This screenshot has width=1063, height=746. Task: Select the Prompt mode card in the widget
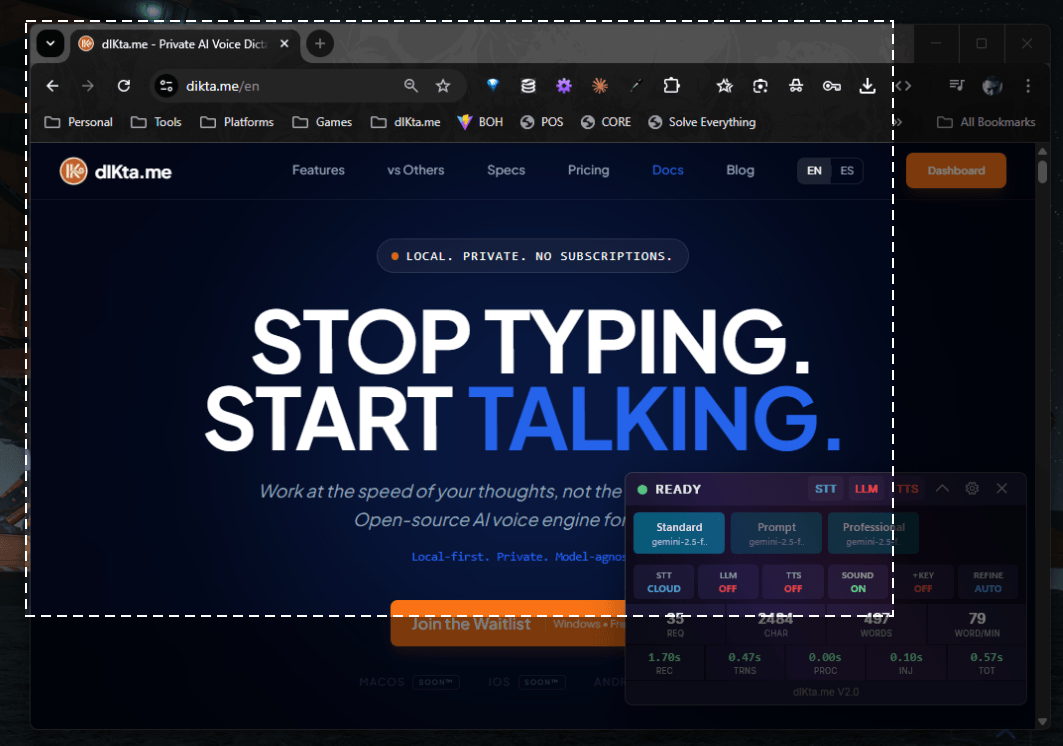pyautogui.click(x=776, y=532)
